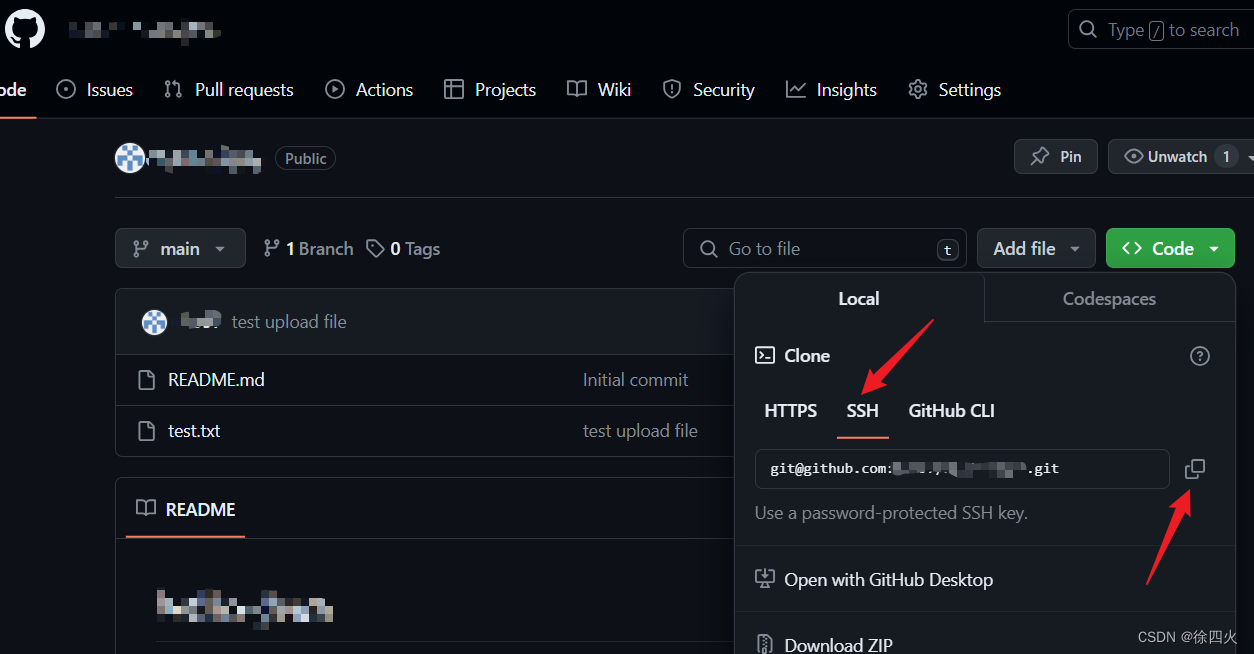Click the Open with GitHub Desktop icon
The image size is (1254, 654).
coord(765,578)
